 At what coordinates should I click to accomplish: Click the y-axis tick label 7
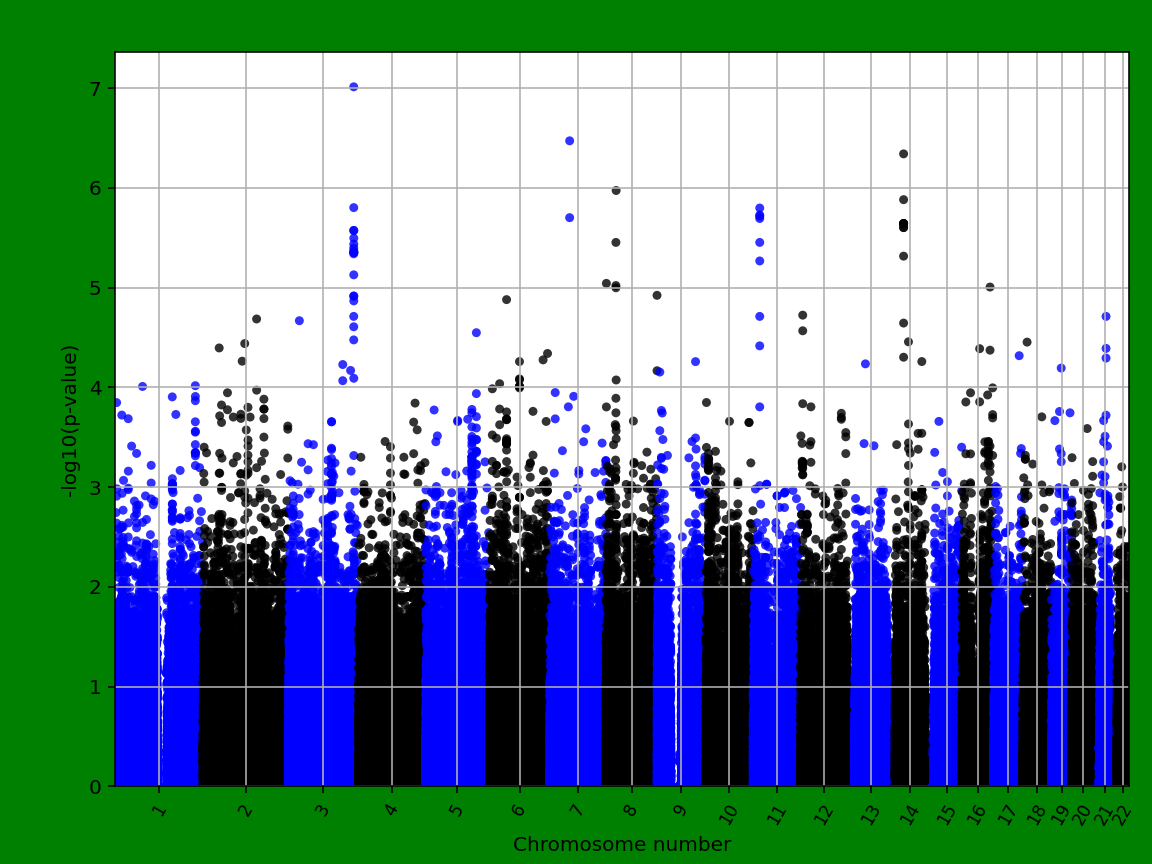pyautogui.click(x=97, y=87)
